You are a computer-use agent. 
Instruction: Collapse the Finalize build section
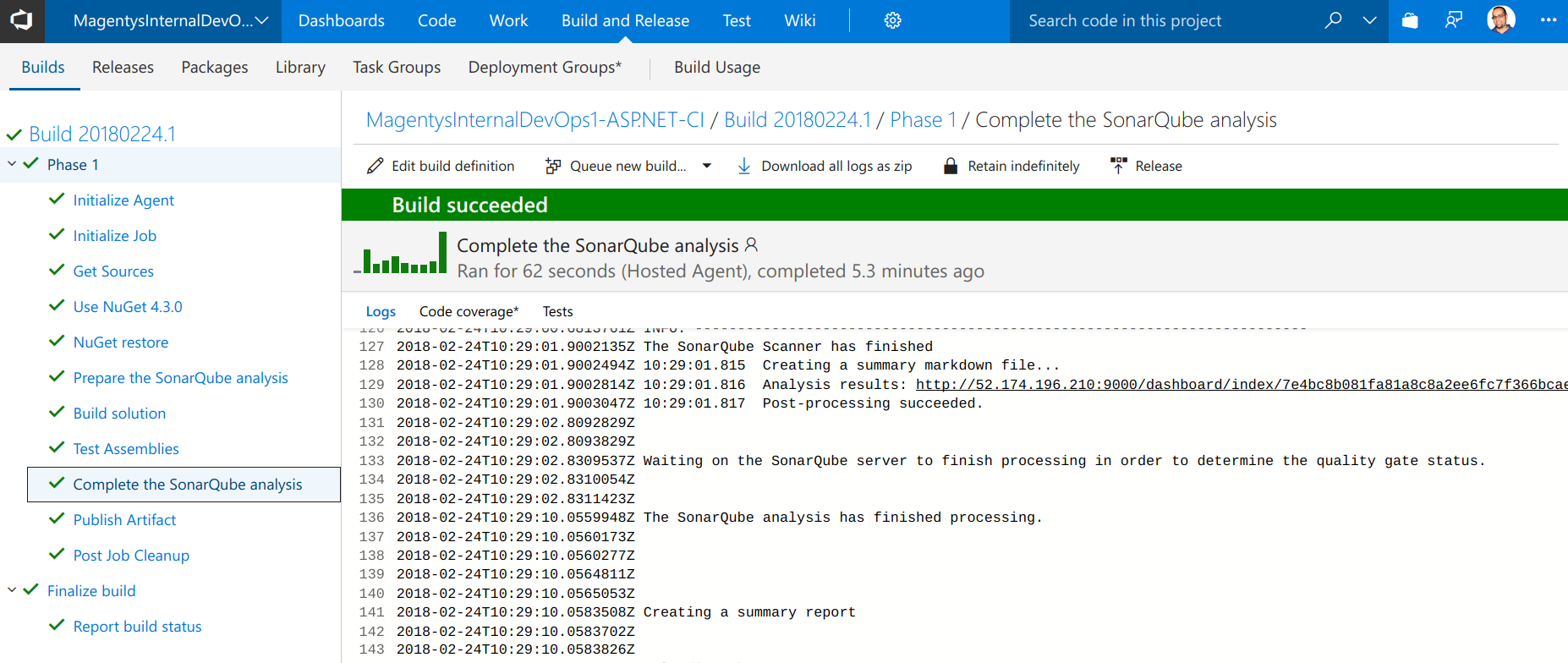[x=13, y=590]
